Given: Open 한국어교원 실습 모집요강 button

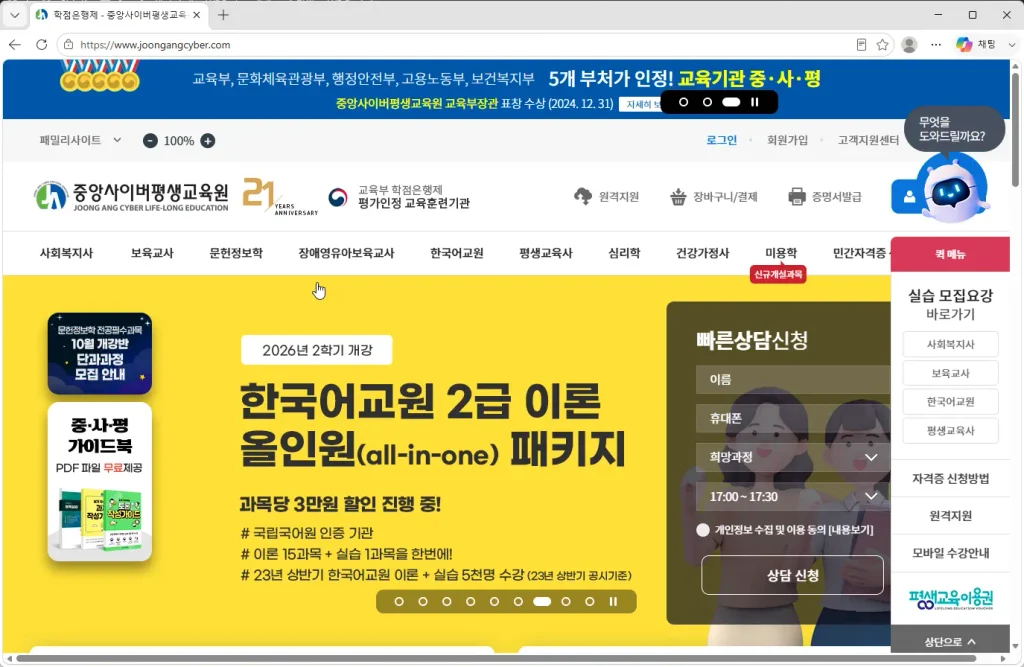Looking at the screenshot, I should pyautogui.click(x=950, y=402).
